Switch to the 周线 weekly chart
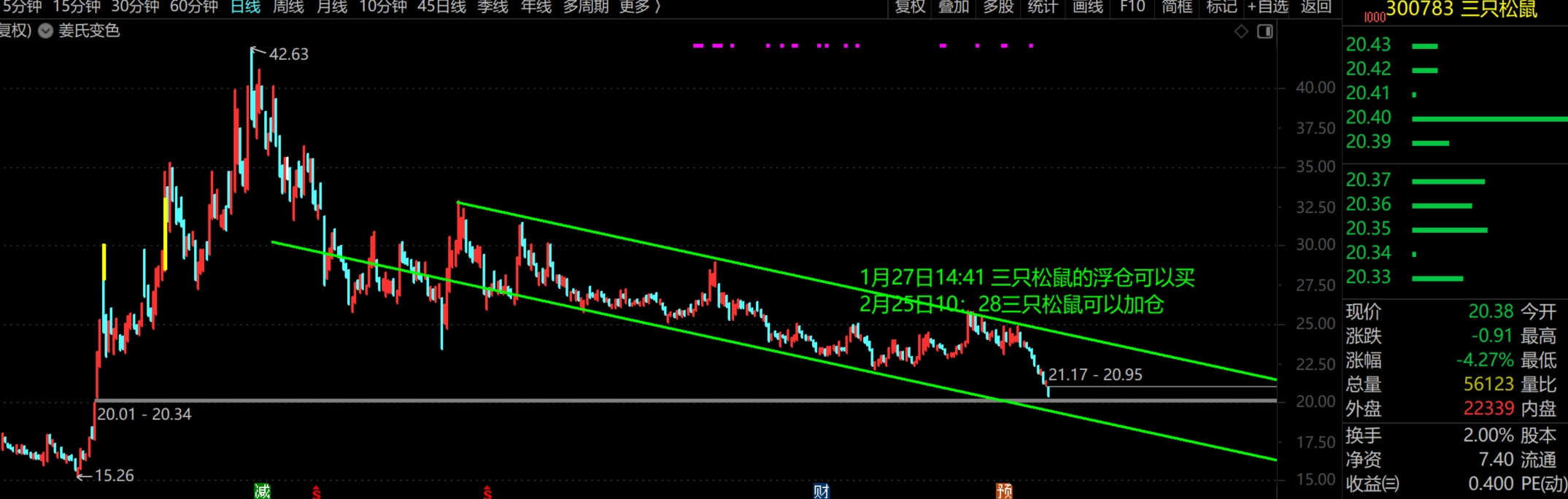Image resolution: width=1568 pixels, height=499 pixels. (288, 7)
